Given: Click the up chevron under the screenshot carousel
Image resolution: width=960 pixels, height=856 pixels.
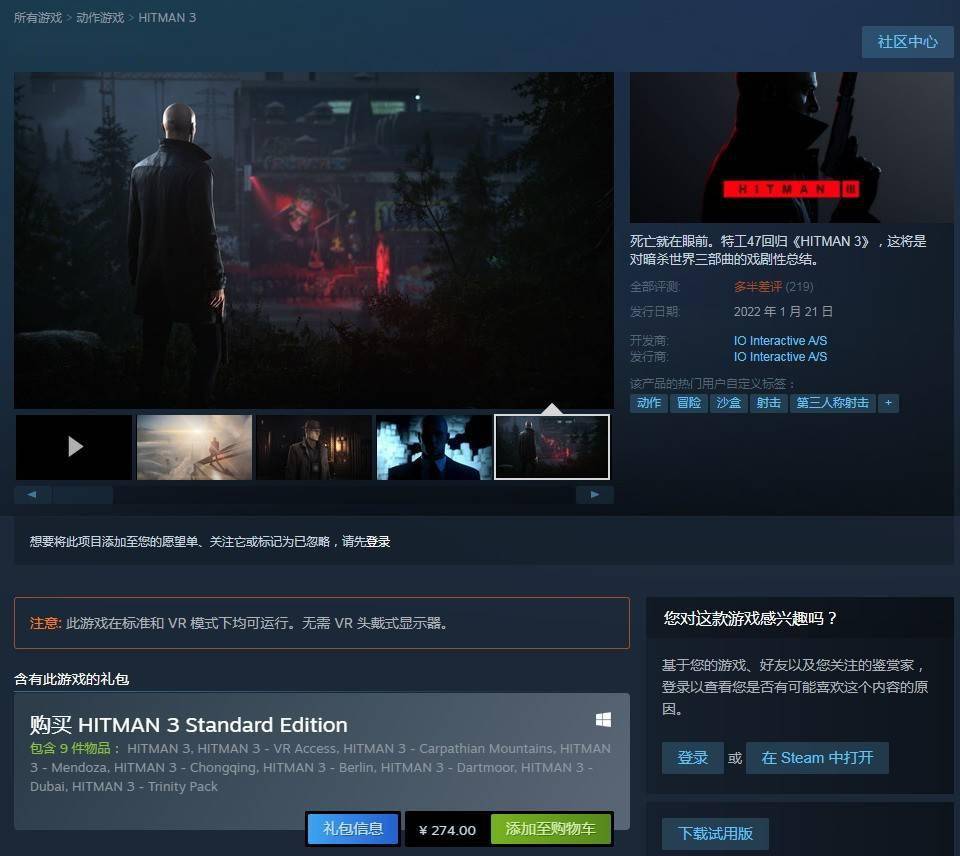Looking at the screenshot, I should click(552, 408).
